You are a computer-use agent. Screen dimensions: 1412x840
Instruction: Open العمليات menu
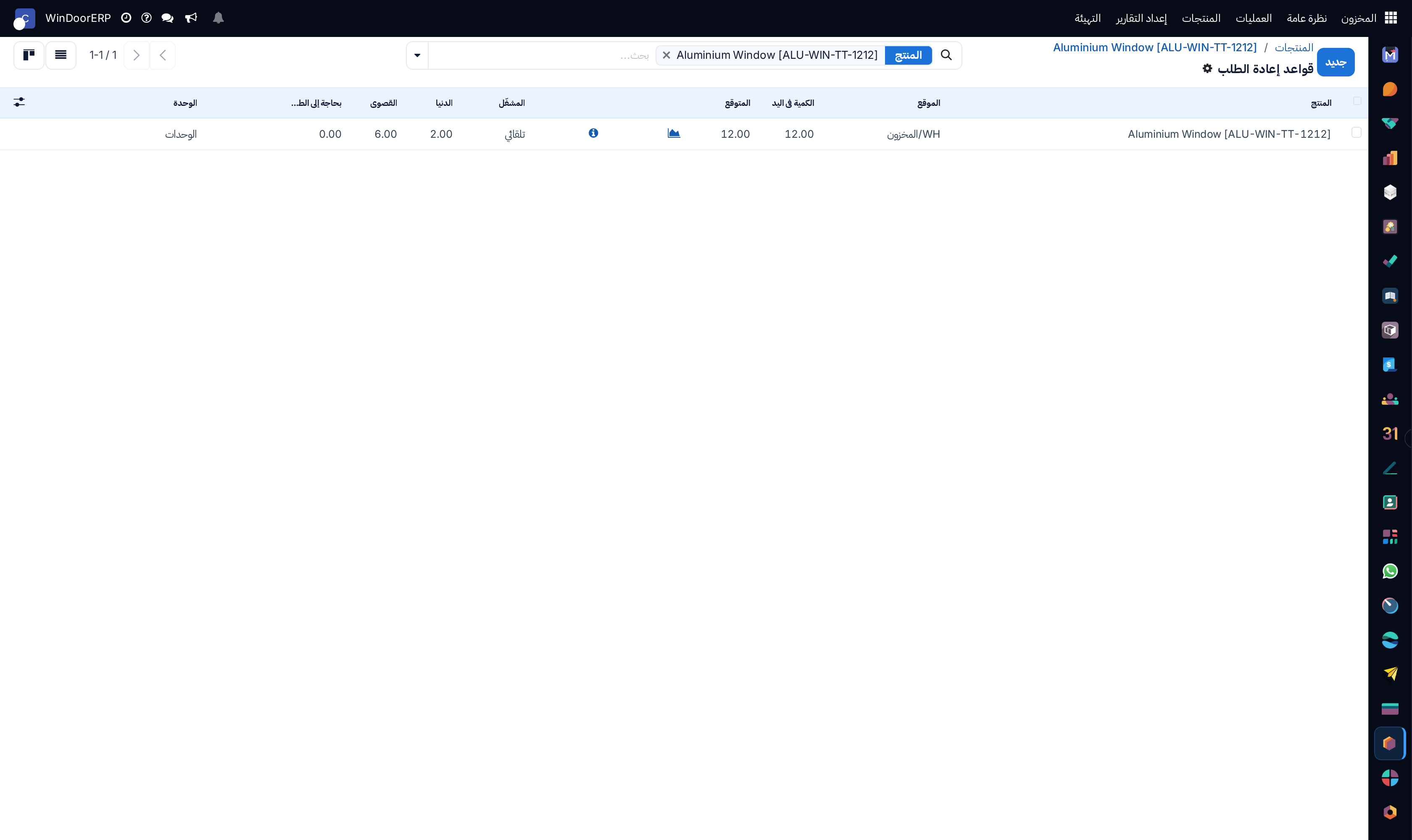click(1254, 18)
